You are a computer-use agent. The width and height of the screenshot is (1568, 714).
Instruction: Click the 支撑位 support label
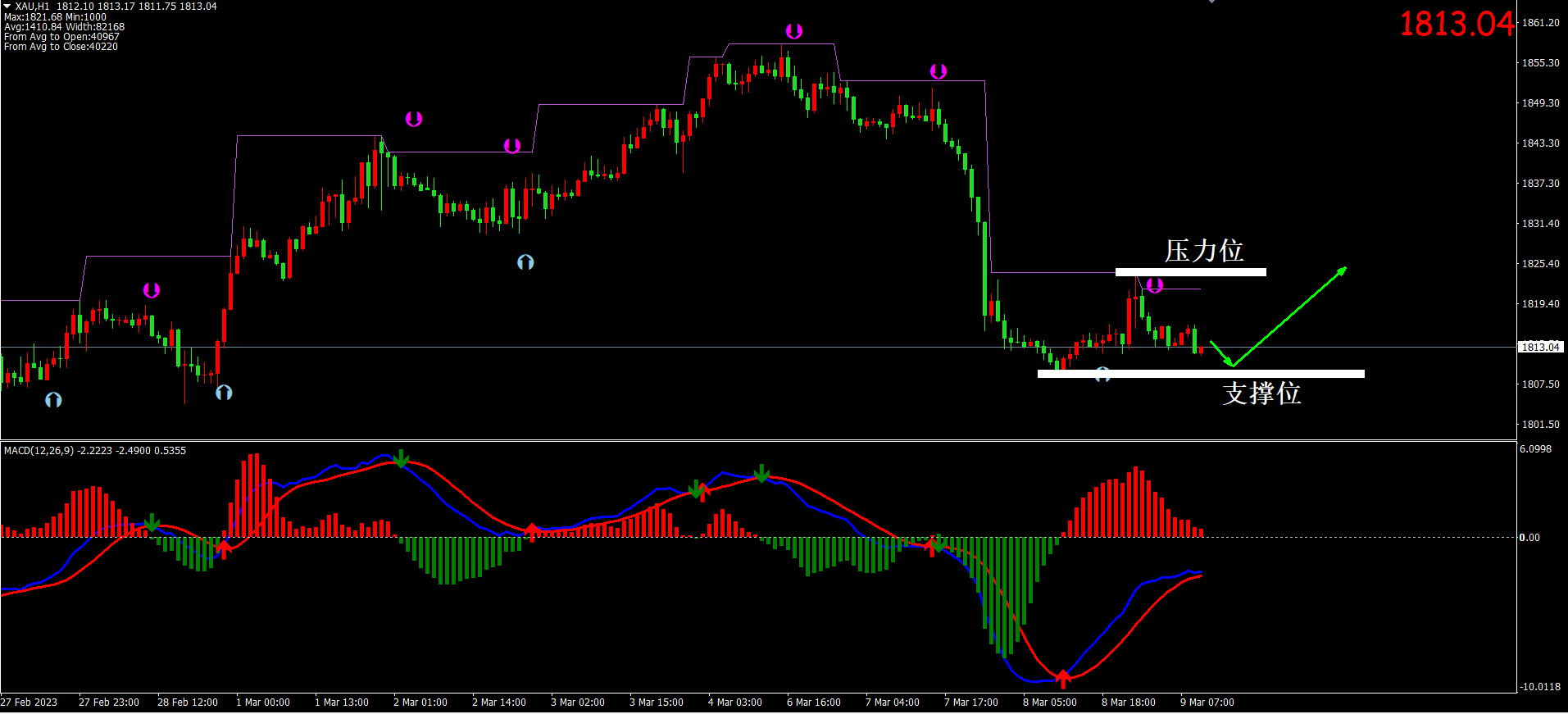(x=1261, y=393)
